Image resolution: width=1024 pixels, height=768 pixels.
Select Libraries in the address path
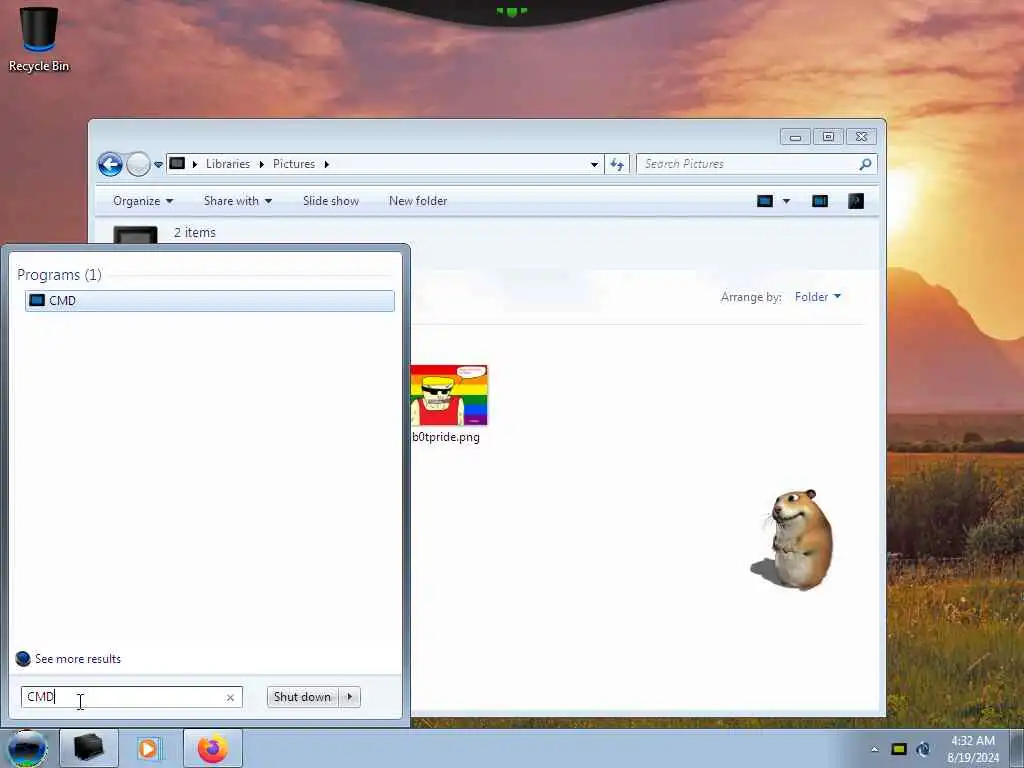pos(228,164)
